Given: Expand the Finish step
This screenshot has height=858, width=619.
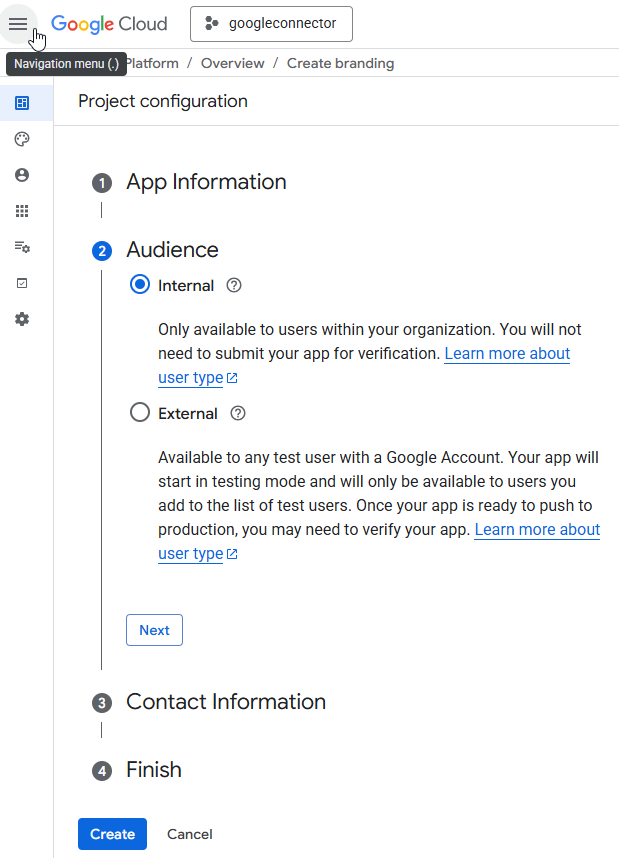Looking at the screenshot, I should coord(154,770).
